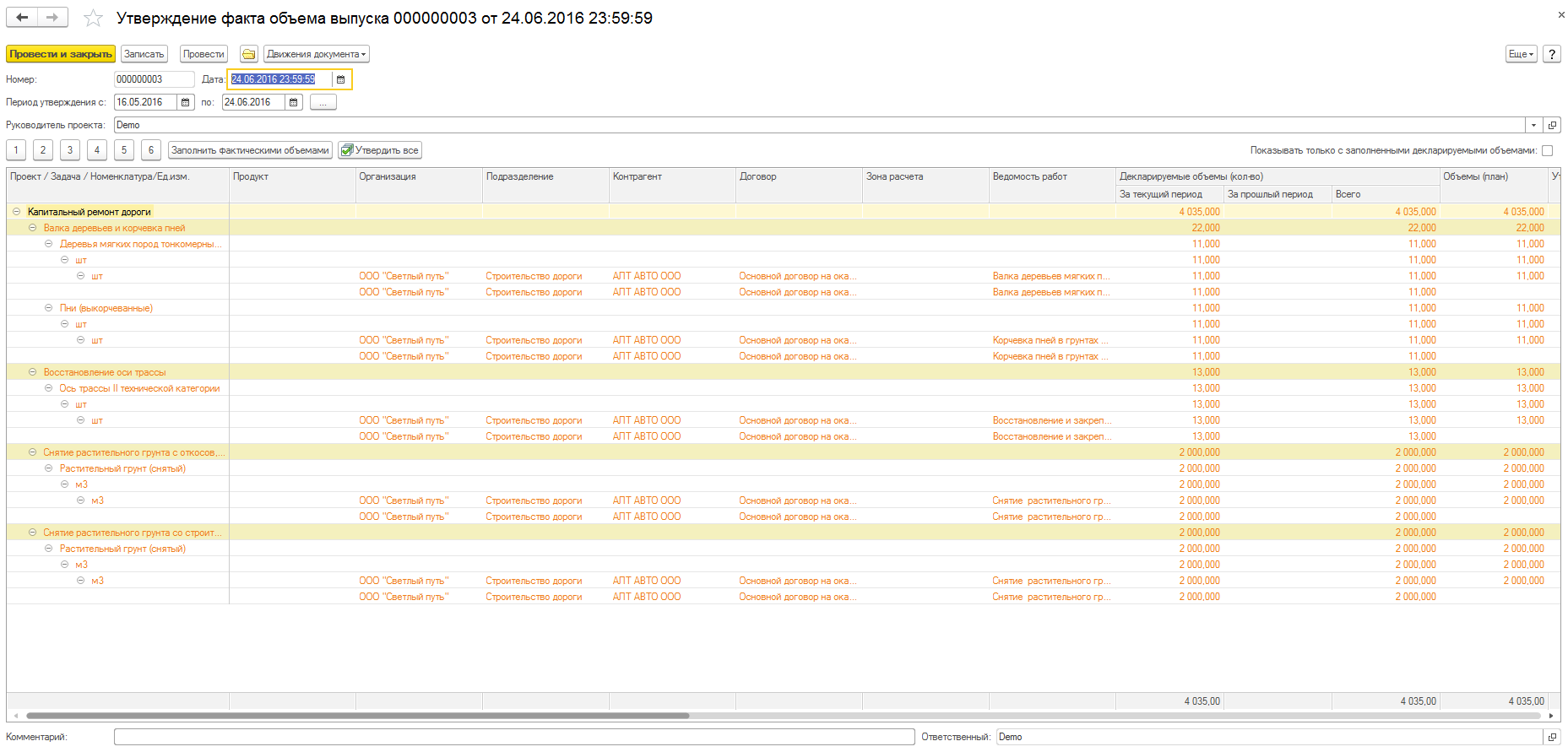
Task: Select the first Восстановление и закреп... cell
Action: pyautogui.click(x=1051, y=420)
